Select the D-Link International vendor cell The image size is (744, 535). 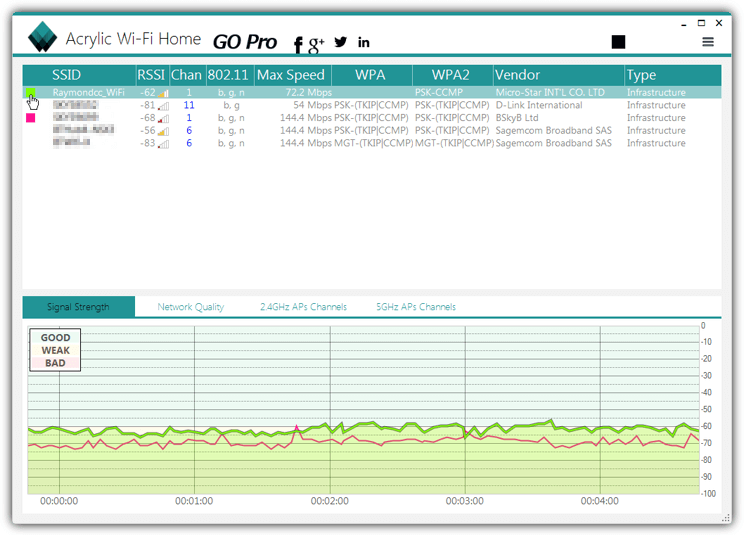click(x=539, y=105)
